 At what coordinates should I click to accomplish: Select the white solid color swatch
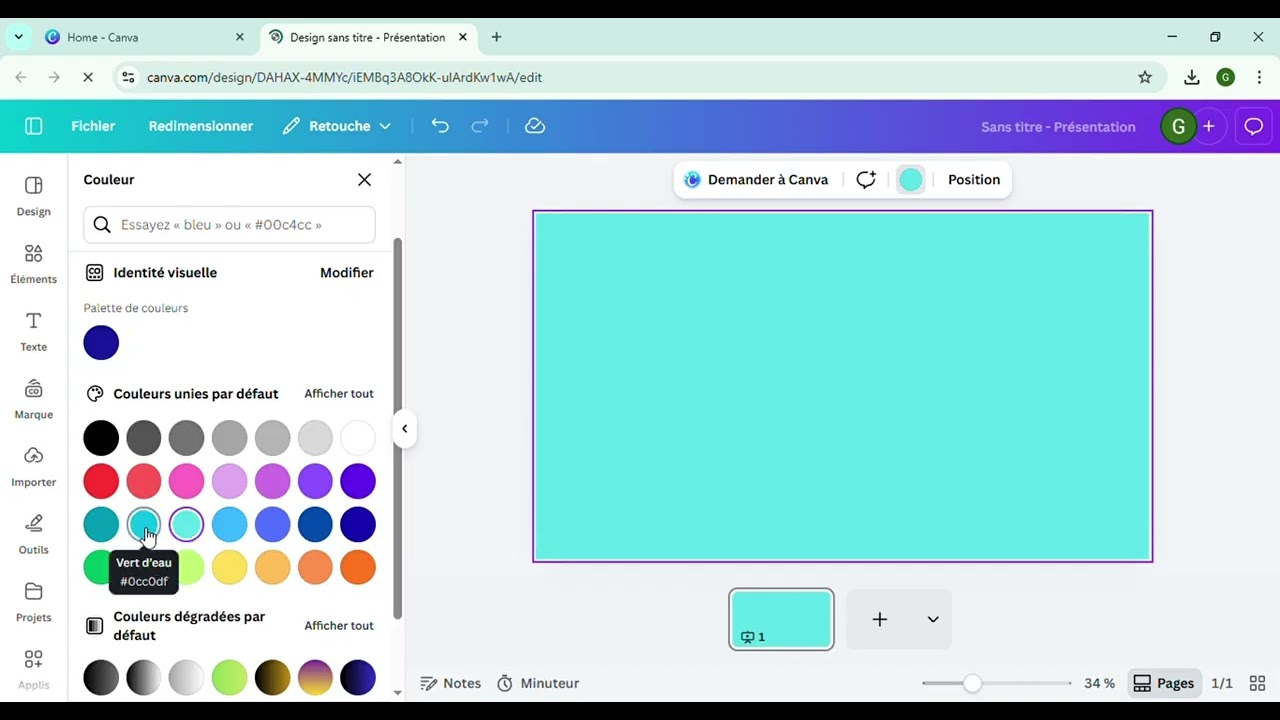point(358,438)
